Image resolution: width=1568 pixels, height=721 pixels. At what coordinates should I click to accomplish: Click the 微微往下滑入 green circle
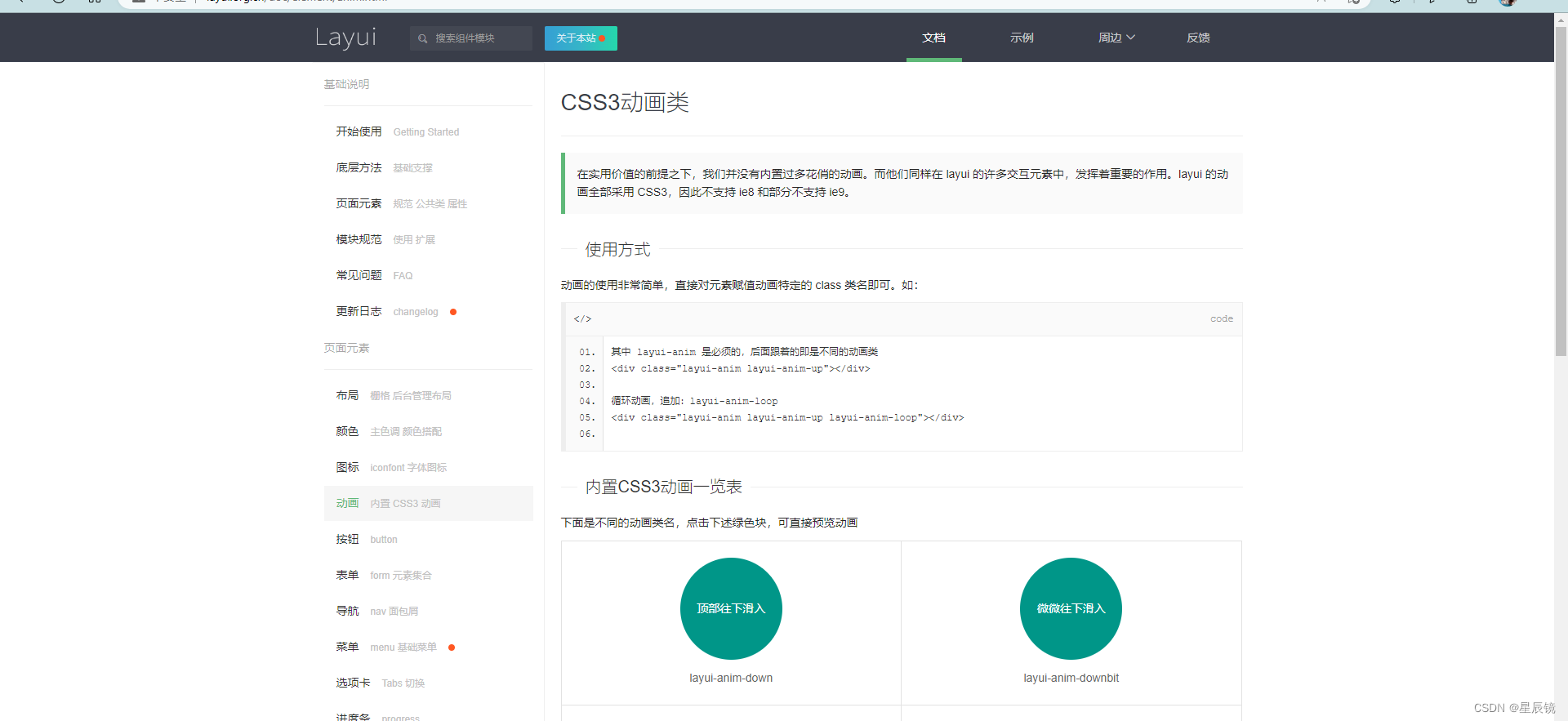click(1071, 608)
